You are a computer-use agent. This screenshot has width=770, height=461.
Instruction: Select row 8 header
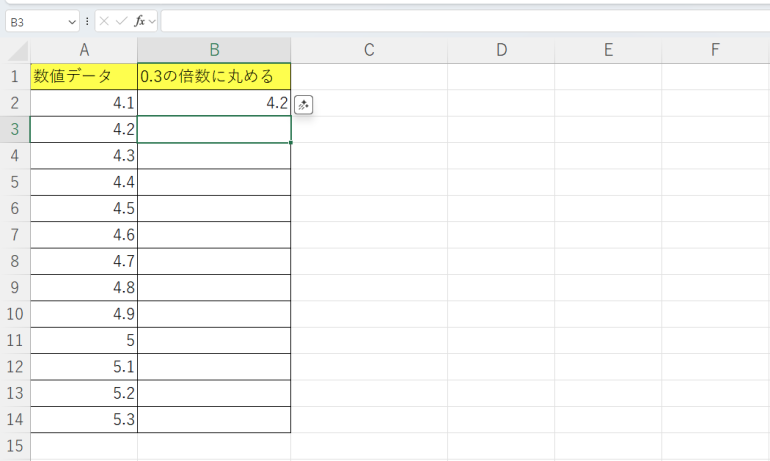(15, 261)
